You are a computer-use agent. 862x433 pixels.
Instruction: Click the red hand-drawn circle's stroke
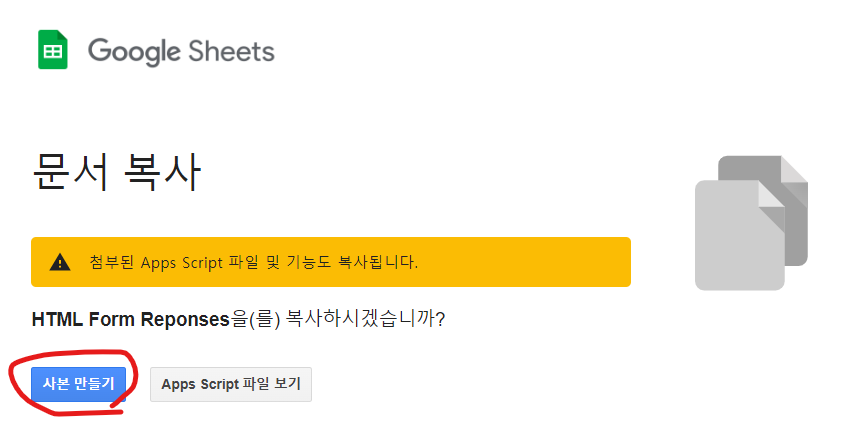coord(13,385)
